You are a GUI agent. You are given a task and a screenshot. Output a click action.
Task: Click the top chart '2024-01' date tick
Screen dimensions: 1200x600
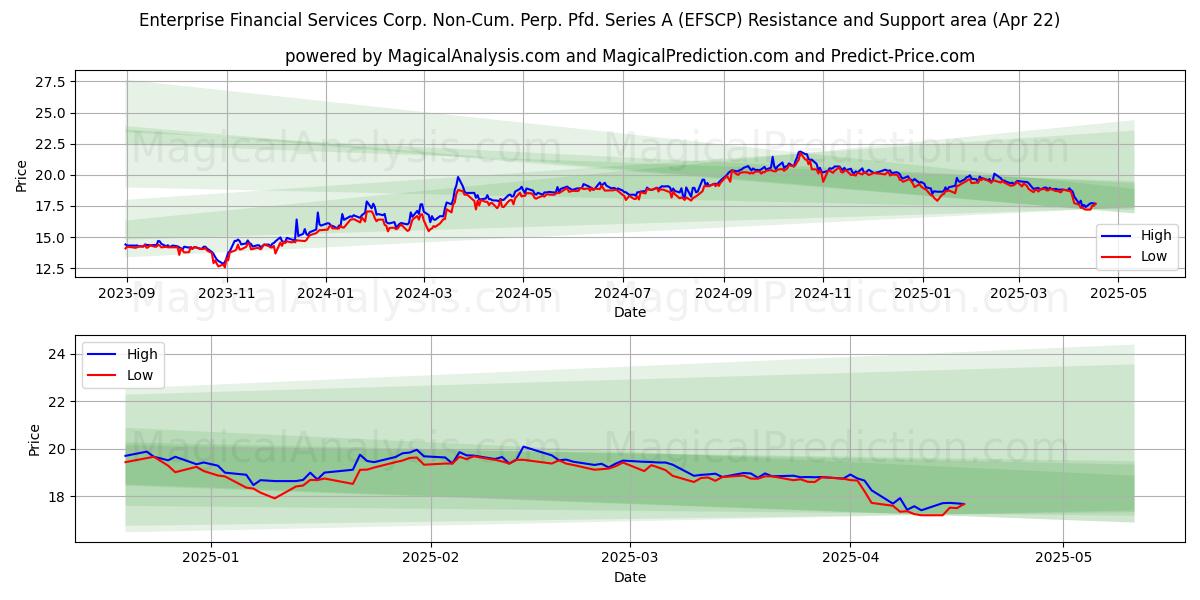click(x=326, y=294)
